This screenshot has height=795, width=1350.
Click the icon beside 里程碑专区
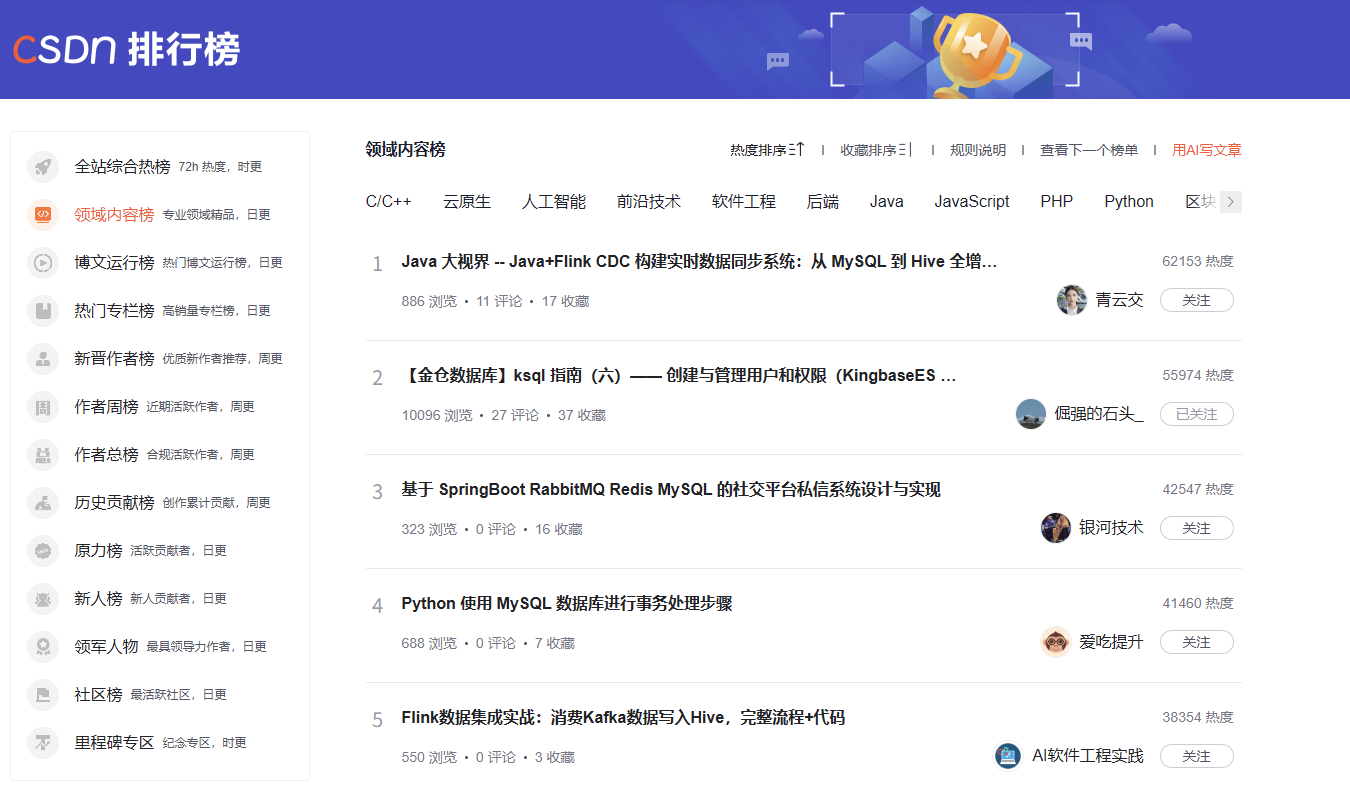[x=43, y=743]
